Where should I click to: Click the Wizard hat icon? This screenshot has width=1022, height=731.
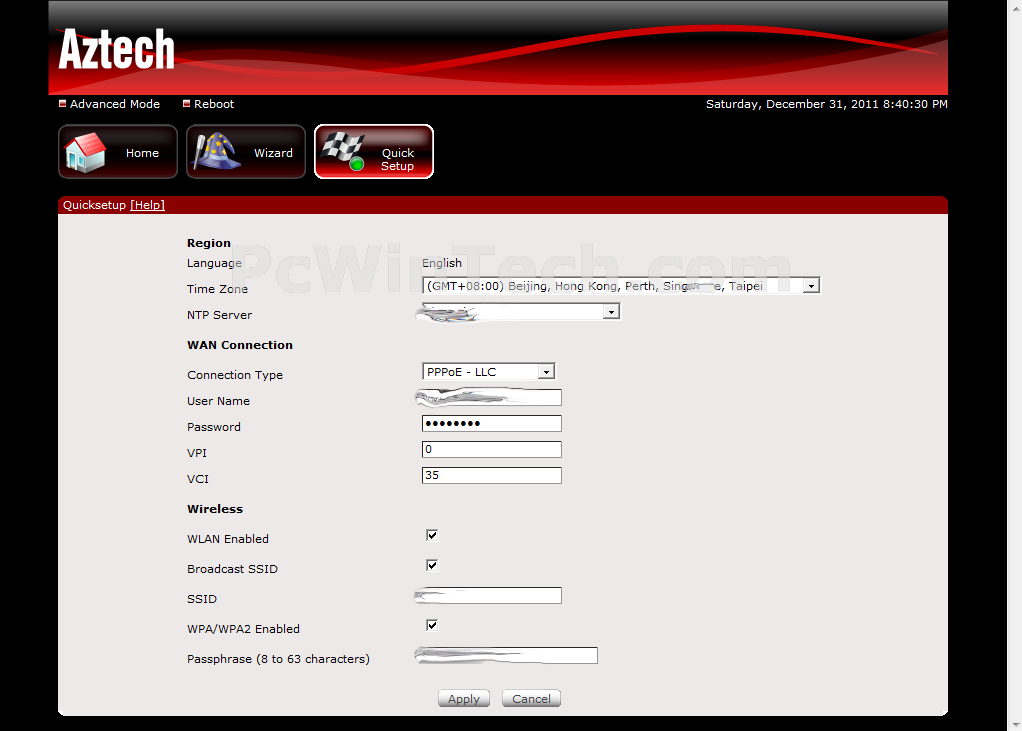tap(216, 152)
